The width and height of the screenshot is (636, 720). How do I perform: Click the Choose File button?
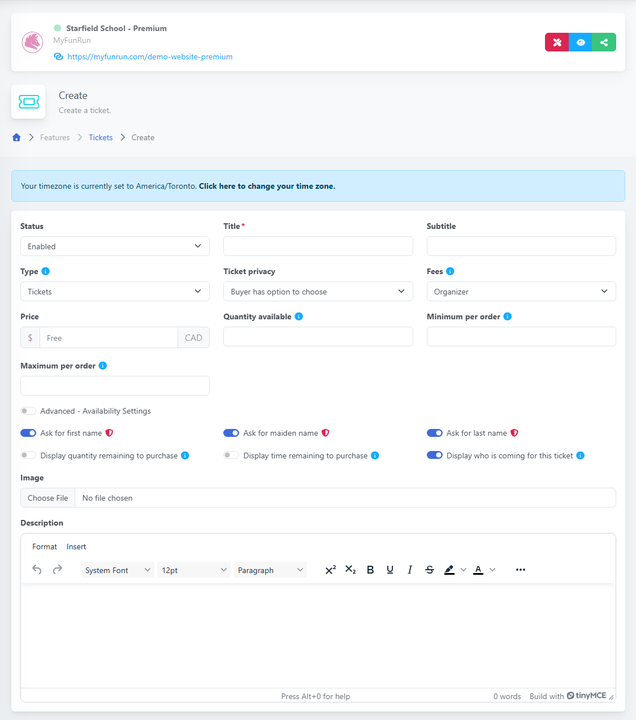48,498
